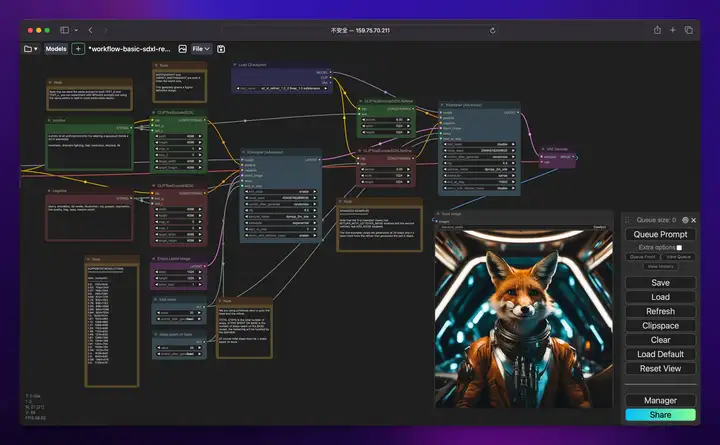The width and height of the screenshot is (720, 445).
Task: Open Clipspace from the menu panel
Action: tap(660, 326)
